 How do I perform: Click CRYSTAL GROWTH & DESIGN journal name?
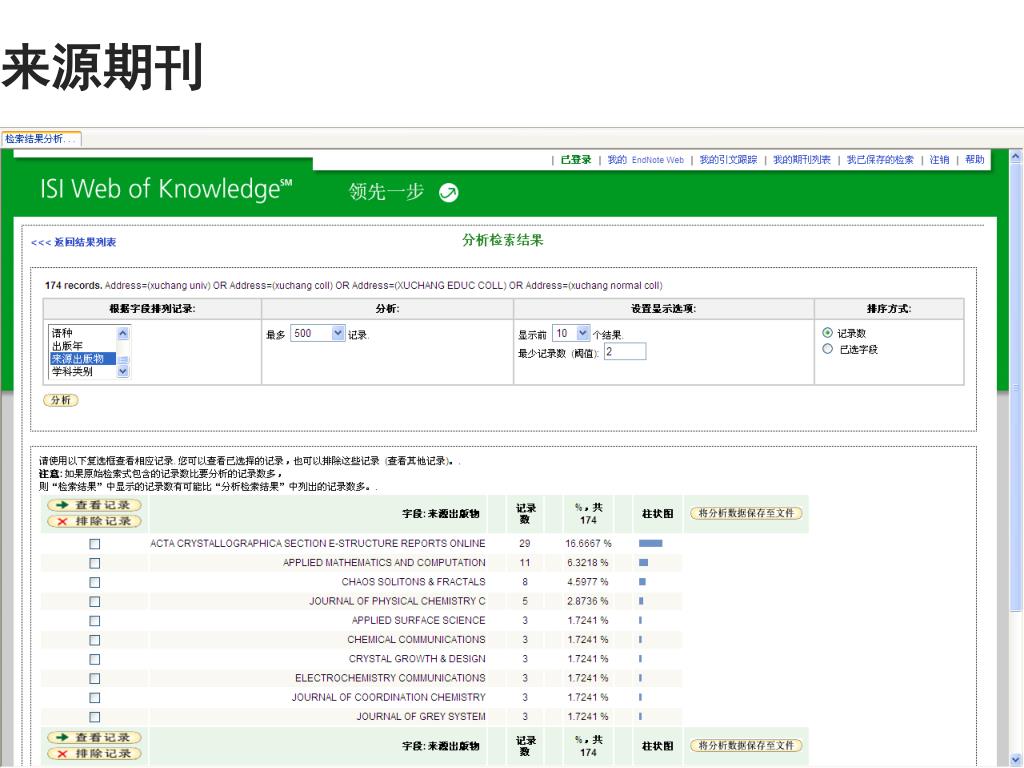[x=417, y=659]
